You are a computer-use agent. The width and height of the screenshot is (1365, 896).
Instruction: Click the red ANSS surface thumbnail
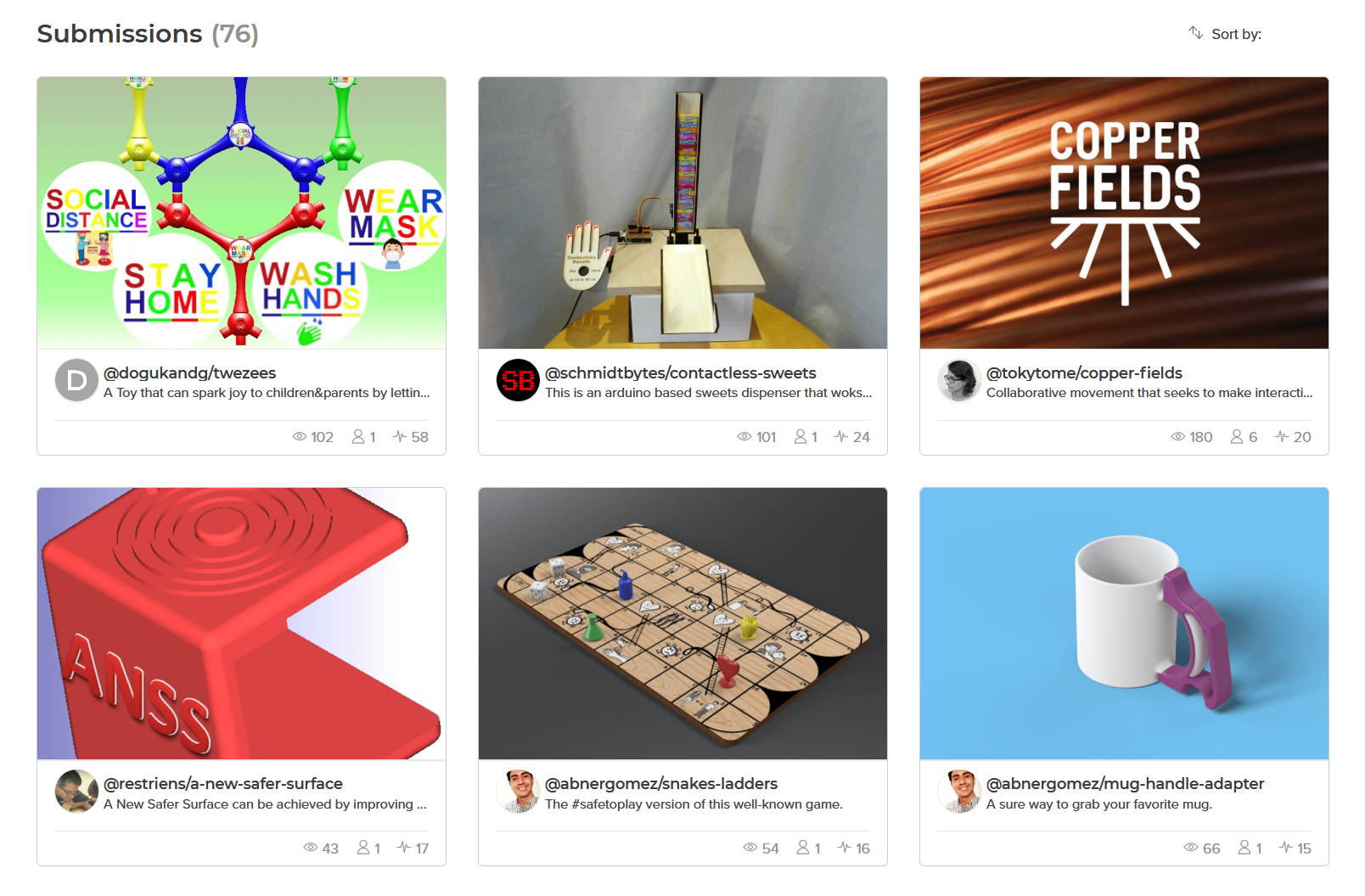pyautogui.click(x=241, y=624)
